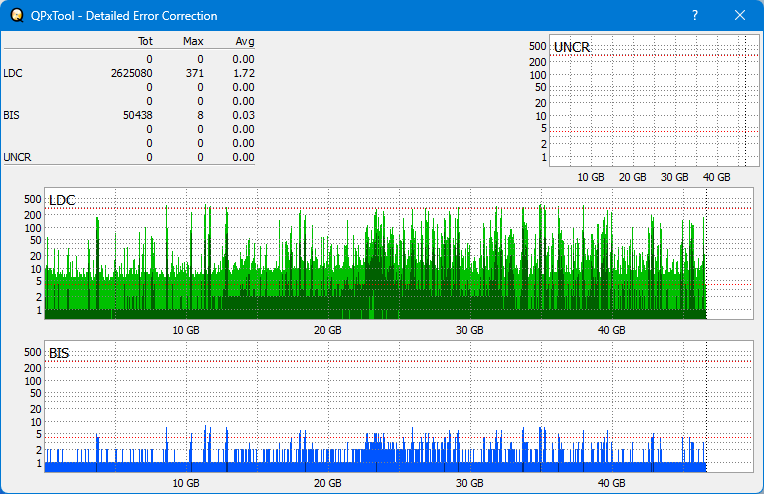This screenshot has width=764, height=494.
Task: Select LDC average value 1.72
Action: click(x=244, y=73)
